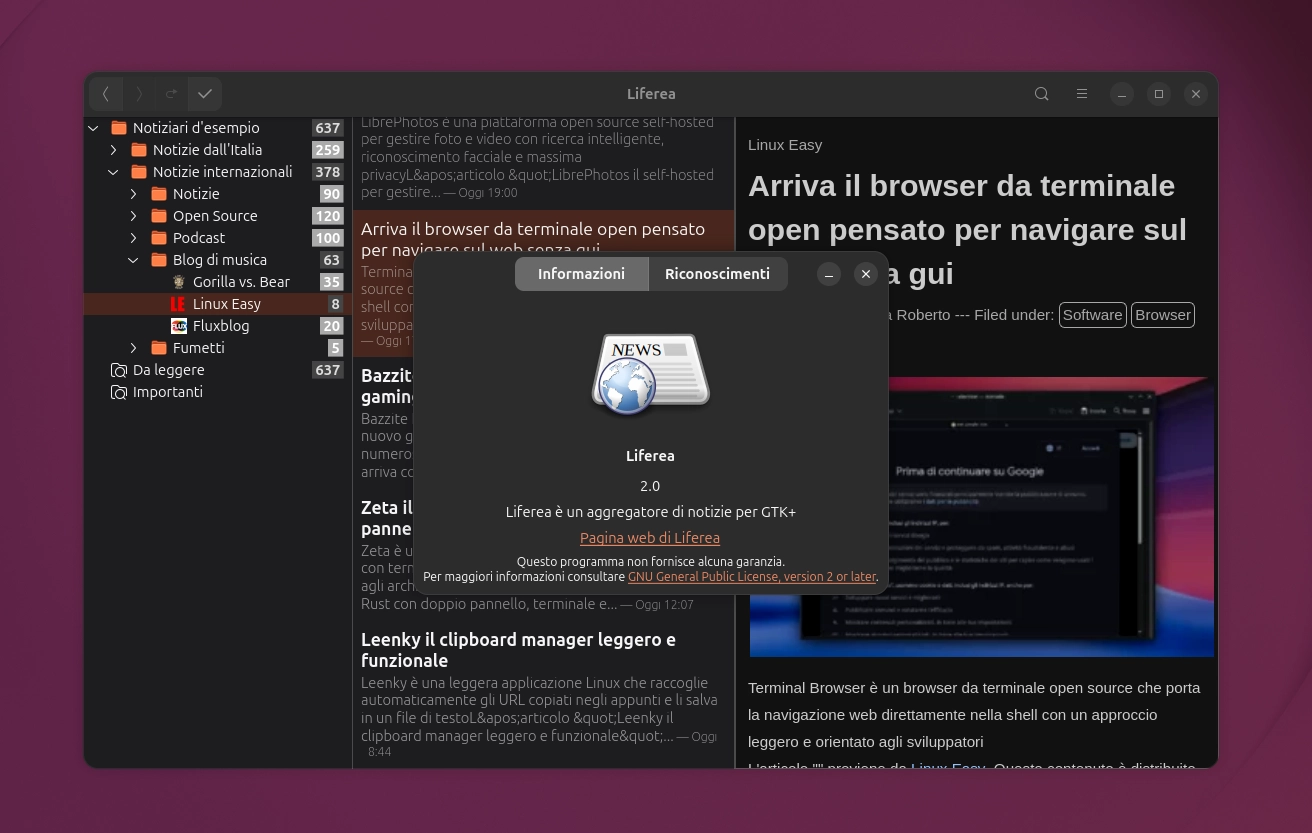Screen dimensions: 1312x833
Task: Click the 378 unread count badge
Action: tap(328, 172)
